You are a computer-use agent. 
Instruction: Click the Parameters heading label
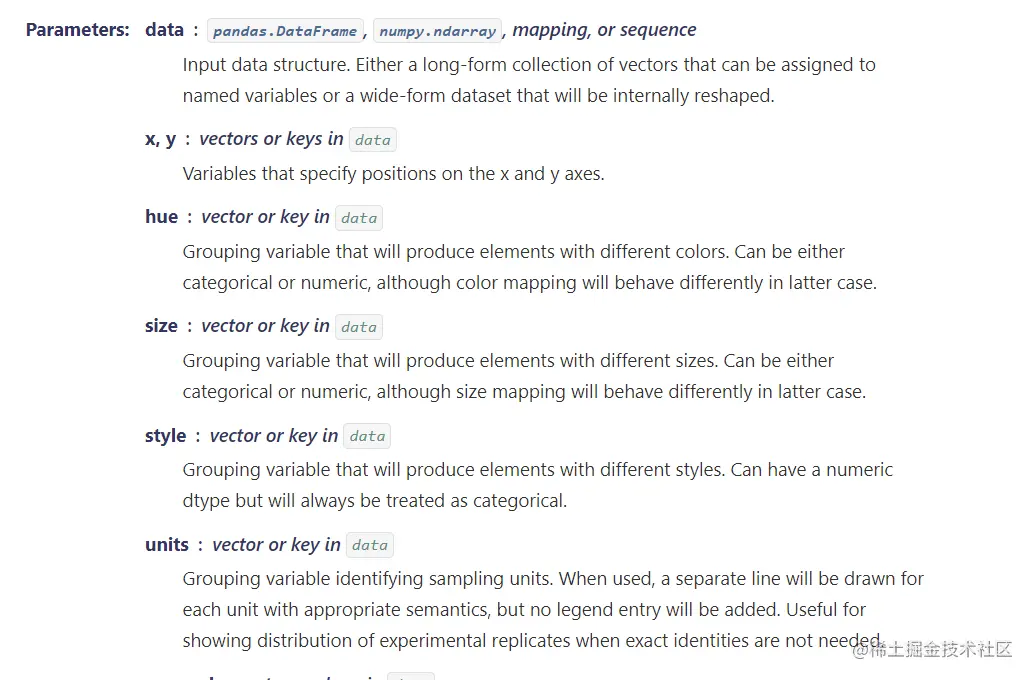click(x=77, y=30)
